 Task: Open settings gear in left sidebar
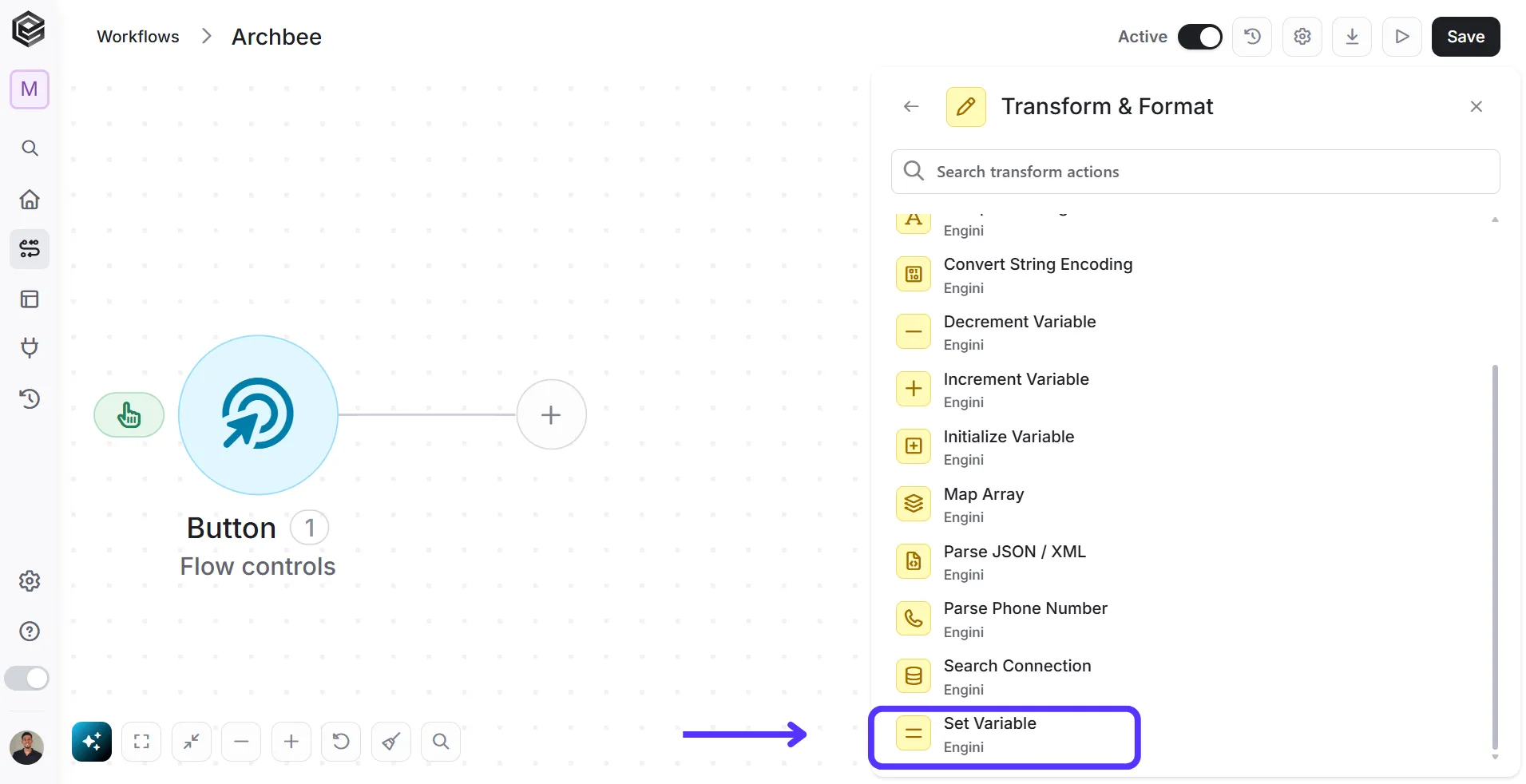pos(30,581)
